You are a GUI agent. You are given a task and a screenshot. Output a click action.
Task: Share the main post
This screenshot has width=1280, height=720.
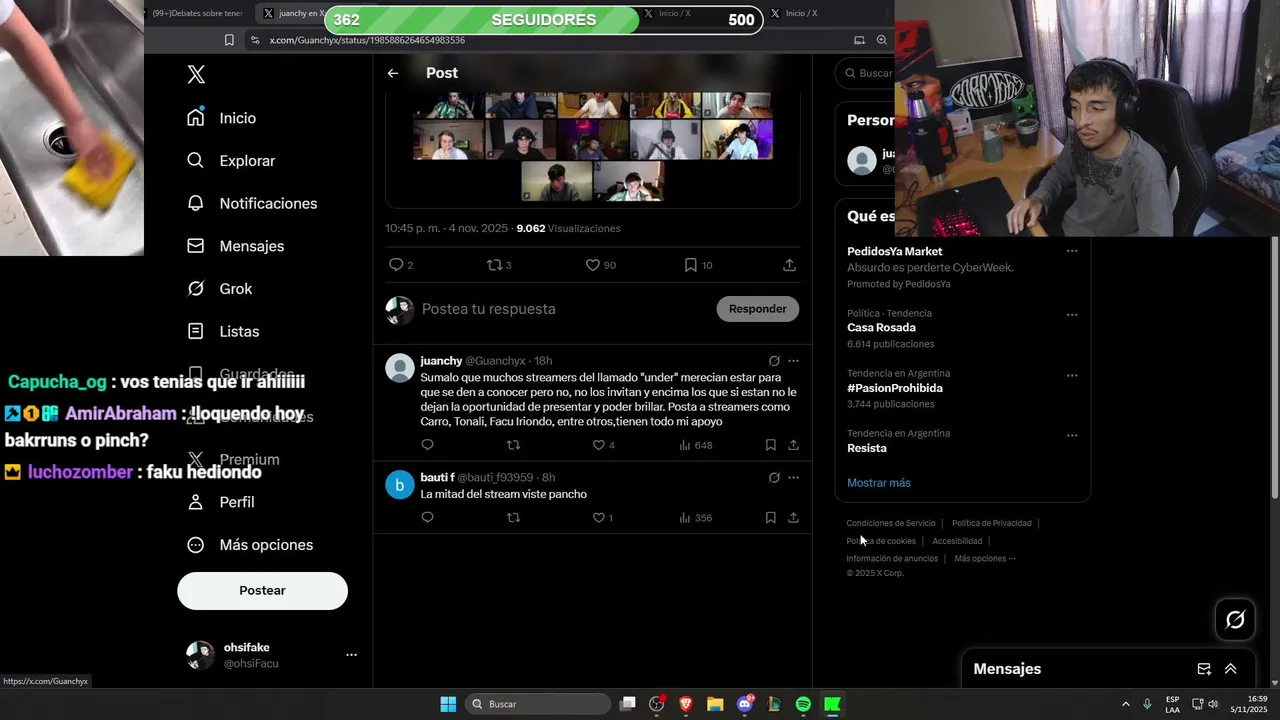pyautogui.click(x=789, y=265)
